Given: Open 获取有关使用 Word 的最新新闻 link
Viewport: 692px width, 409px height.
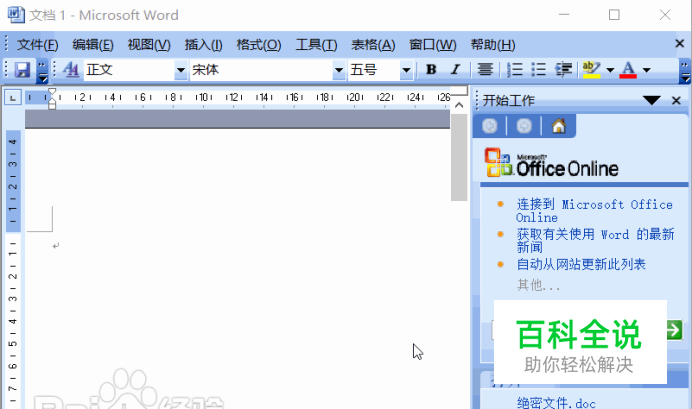Looking at the screenshot, I should (x=595, y=240).
